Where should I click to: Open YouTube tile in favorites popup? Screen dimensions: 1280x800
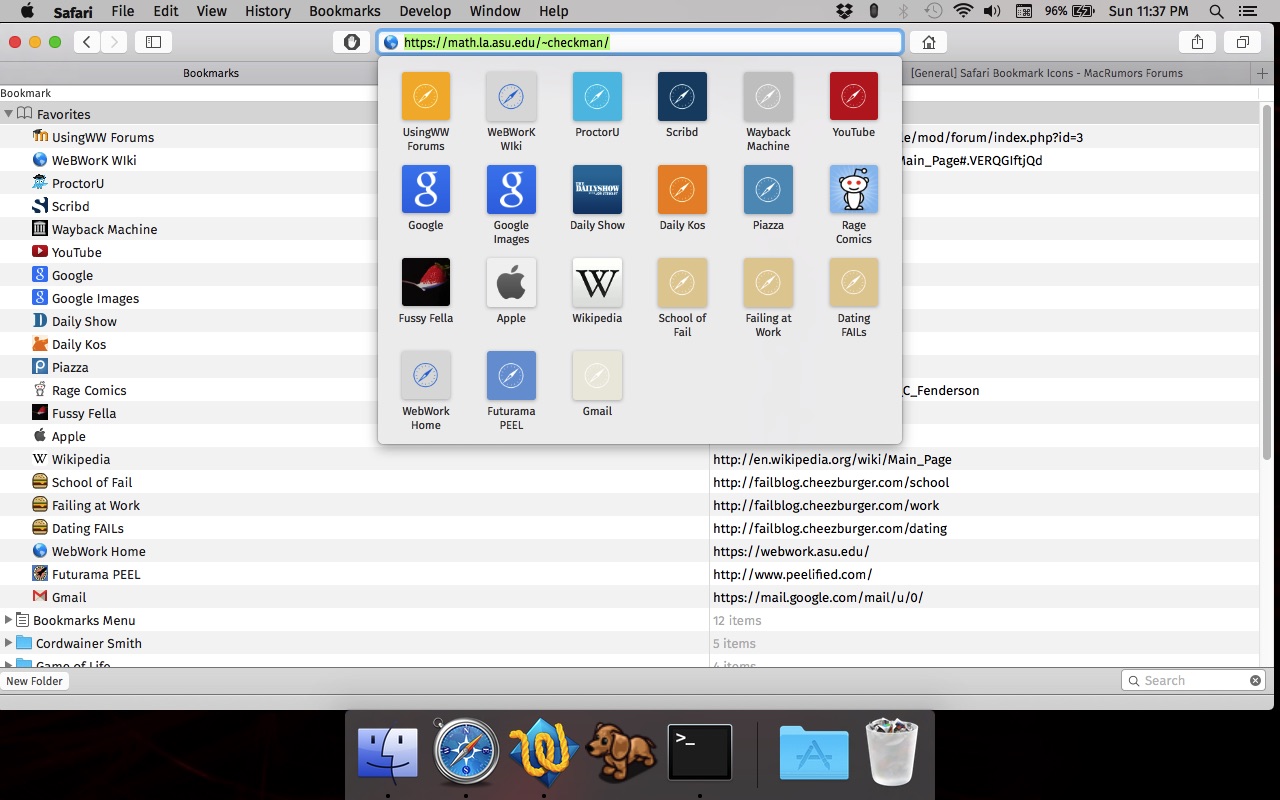tap(854, 97)
